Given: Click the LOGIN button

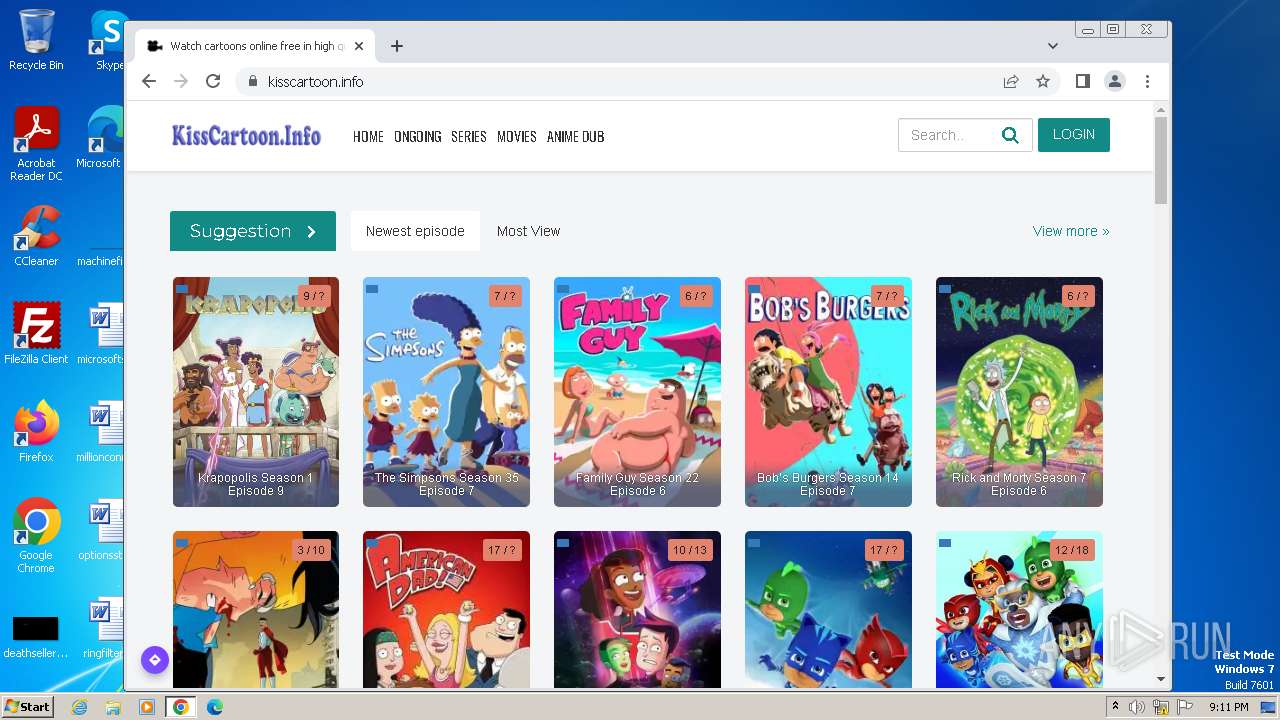Looking at the screenshot, I should pyautogui.click(x=1074, y=135).
